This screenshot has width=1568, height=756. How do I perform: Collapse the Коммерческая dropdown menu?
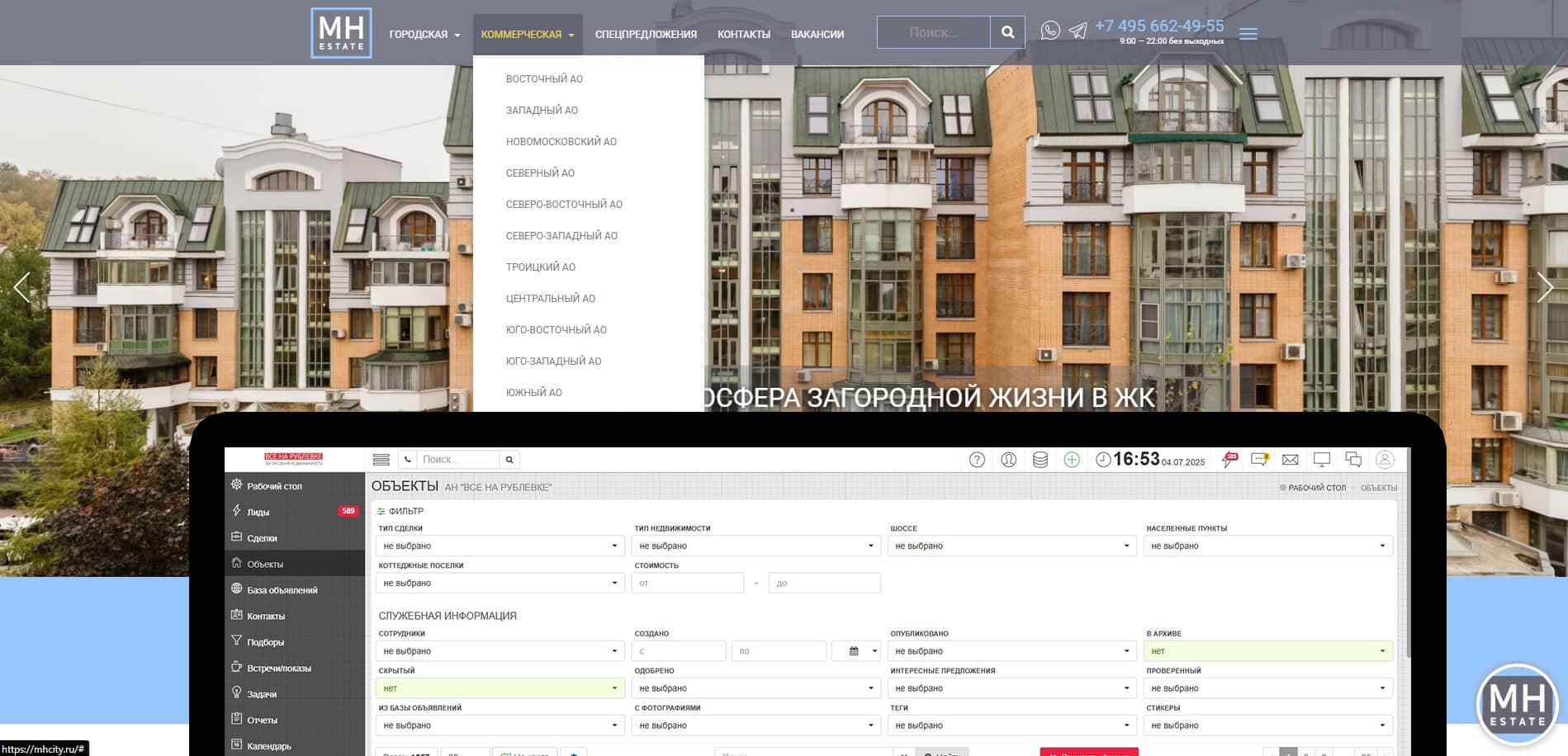[527, 35]
